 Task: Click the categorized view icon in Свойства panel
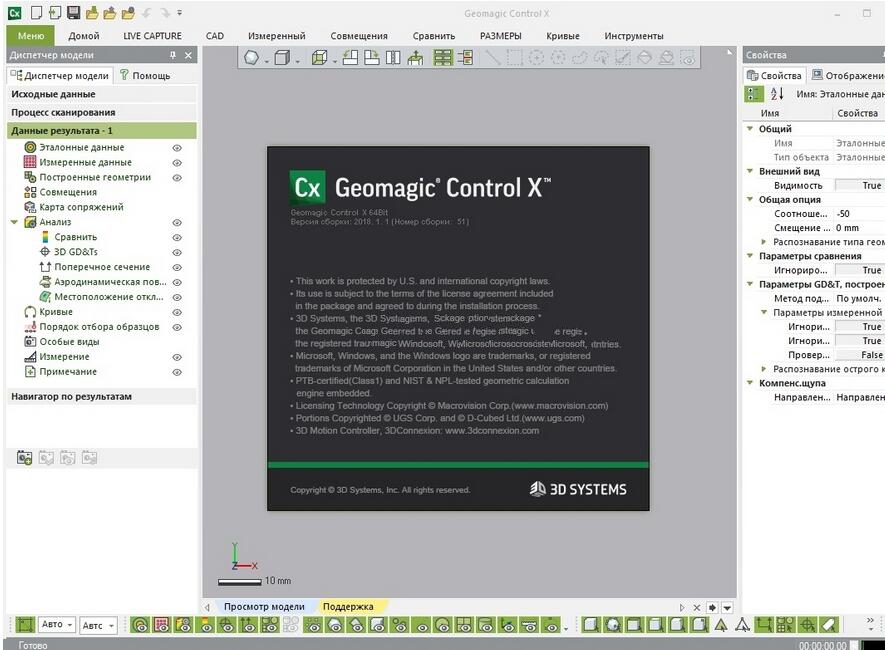pyautogui.click(x=754, y=94)
